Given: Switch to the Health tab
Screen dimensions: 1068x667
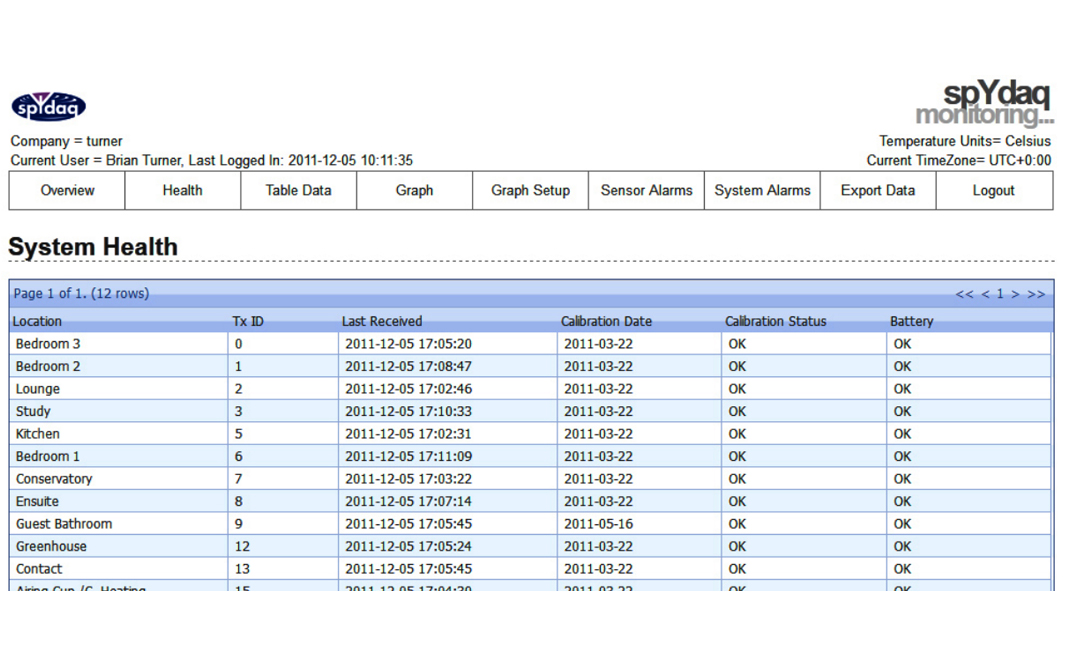Looking at the screenshot, I should [x=182, y=190].
